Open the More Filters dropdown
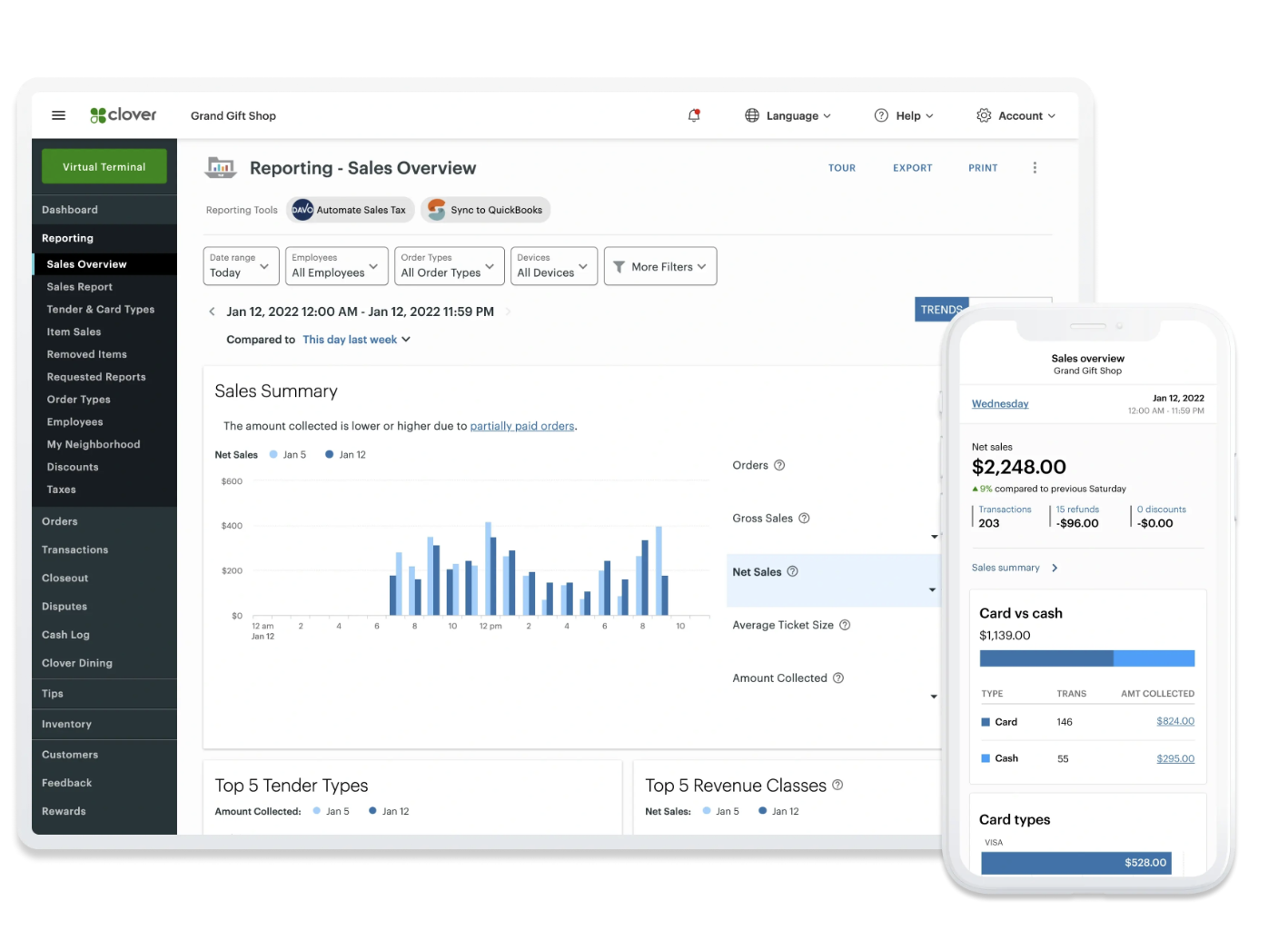This screenshot has height=950, width=1288. pyautogui.click(x=659, y=266)
